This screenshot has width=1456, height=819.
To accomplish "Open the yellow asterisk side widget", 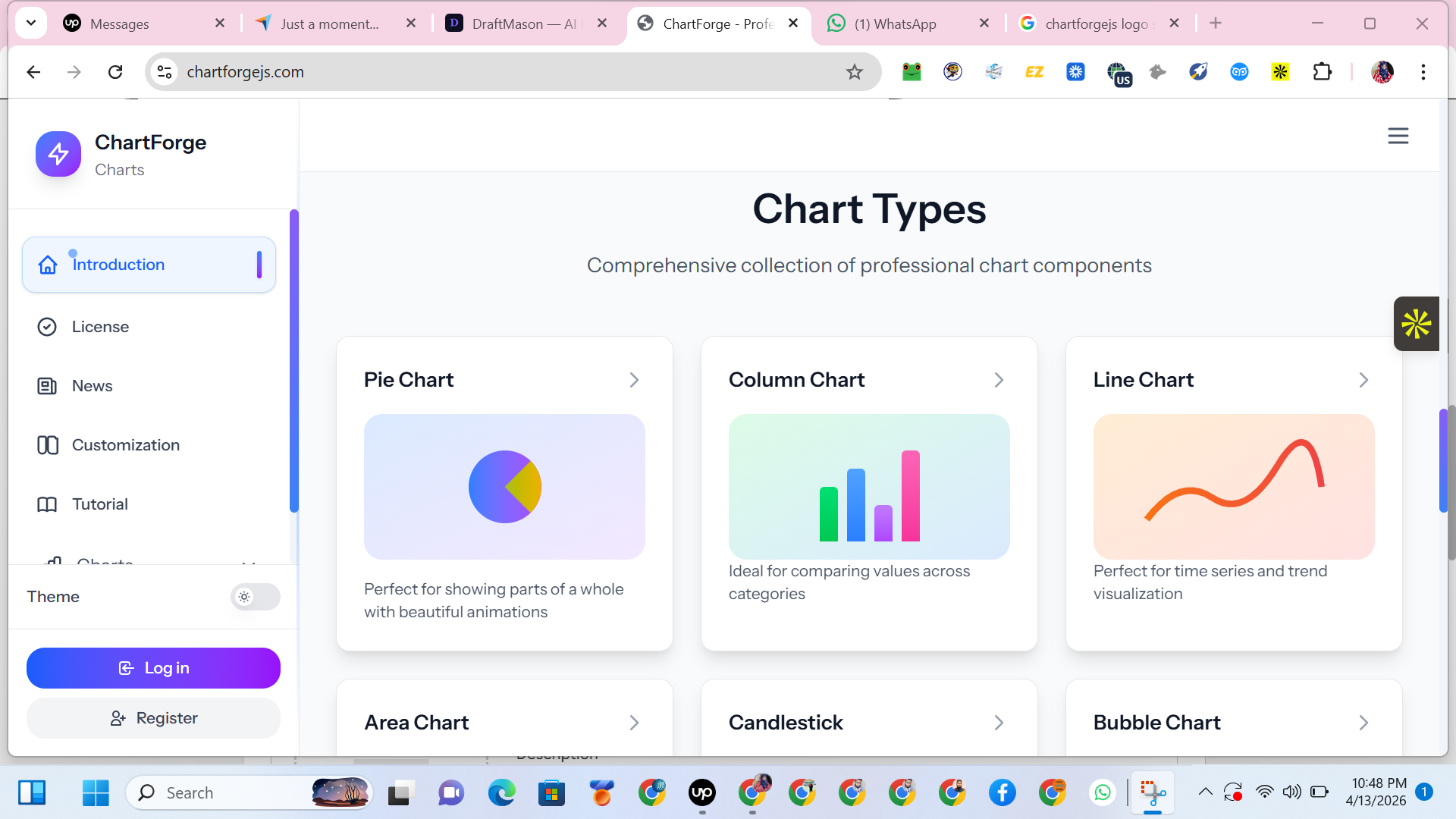I will click(1416, 324).
